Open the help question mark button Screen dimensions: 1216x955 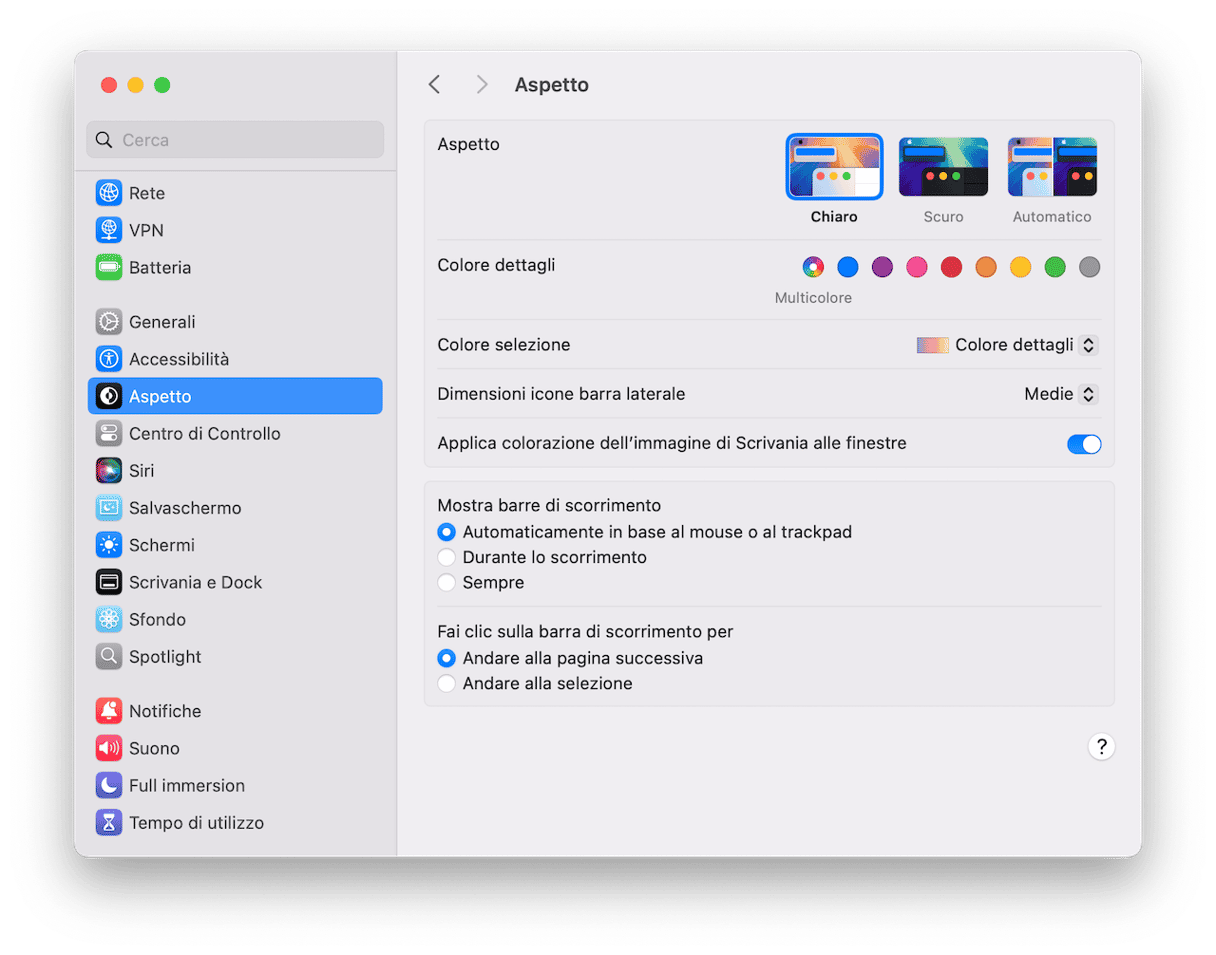(1101, 747)
